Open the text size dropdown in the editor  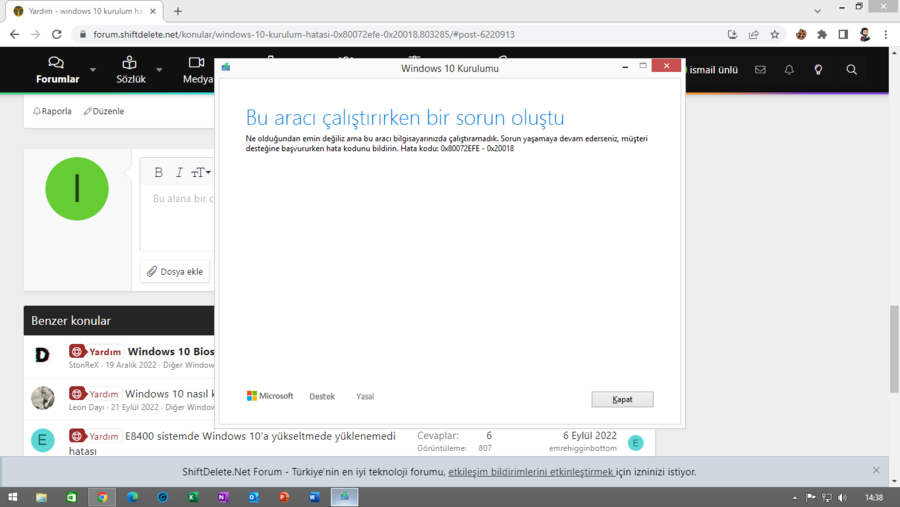pyautogui.click(x=200, y=172)
